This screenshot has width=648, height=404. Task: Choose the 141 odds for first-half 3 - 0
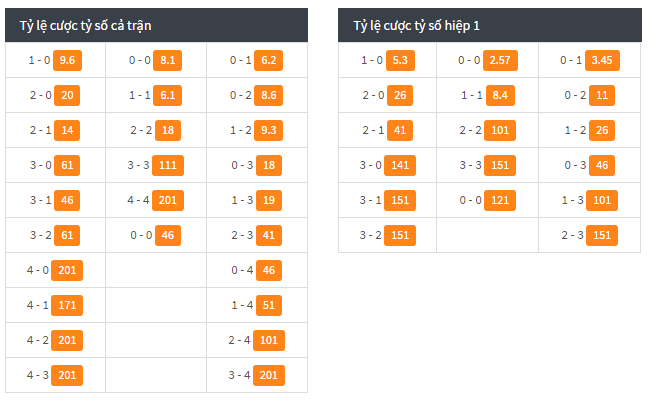400,165
